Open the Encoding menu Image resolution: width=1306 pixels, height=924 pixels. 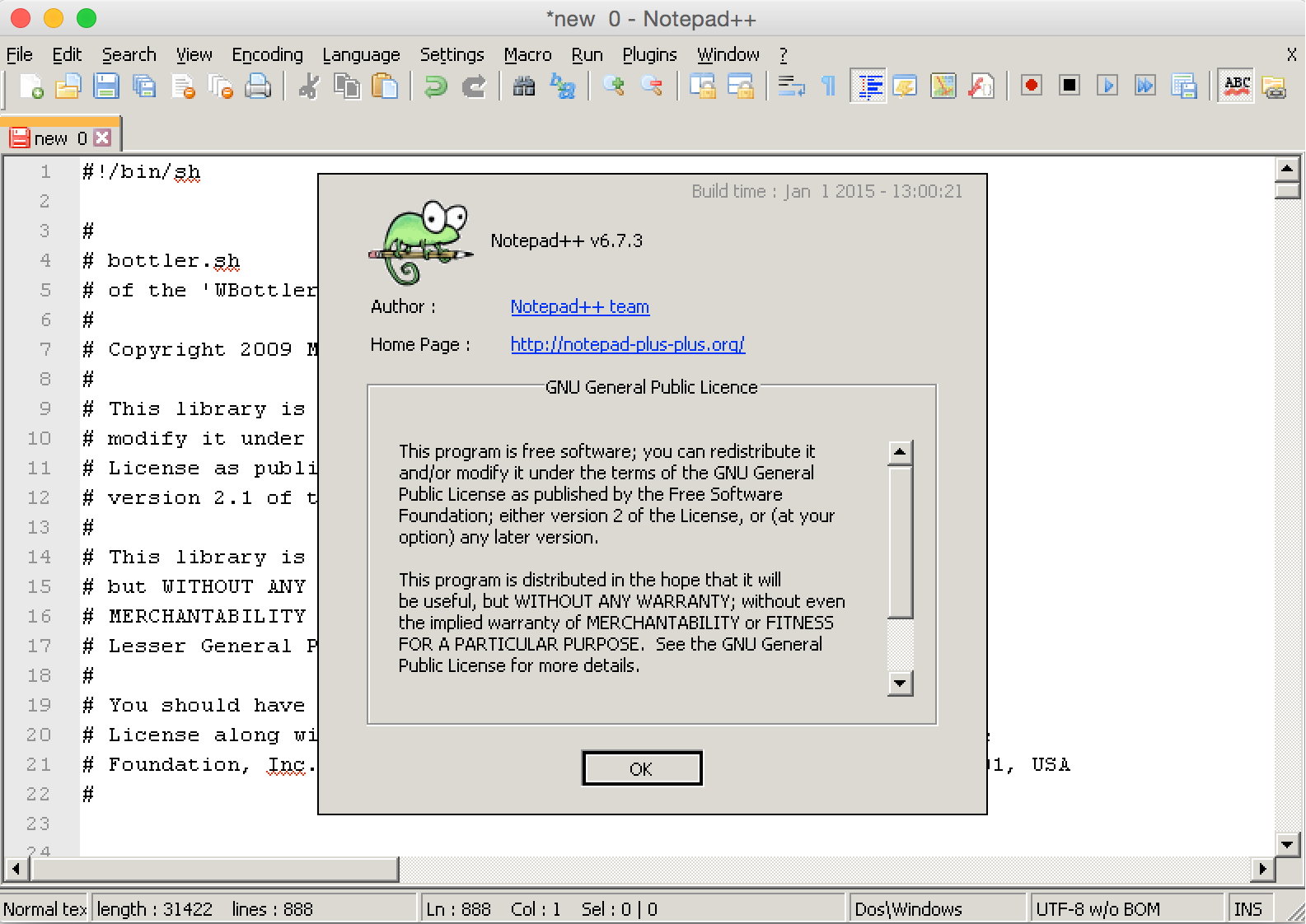click(268, 54)
